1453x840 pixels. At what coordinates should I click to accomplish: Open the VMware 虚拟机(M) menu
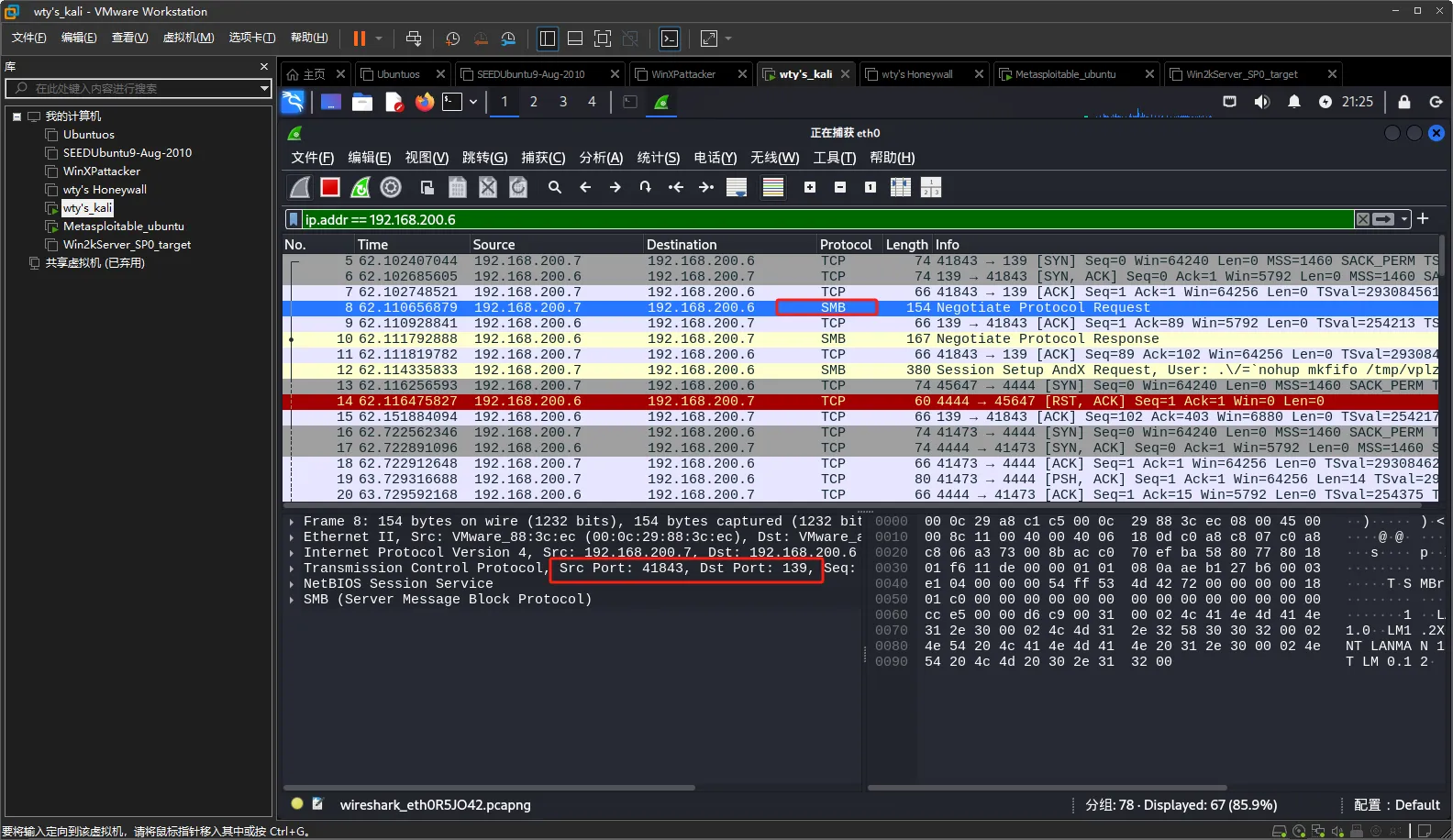coord(188,38)
